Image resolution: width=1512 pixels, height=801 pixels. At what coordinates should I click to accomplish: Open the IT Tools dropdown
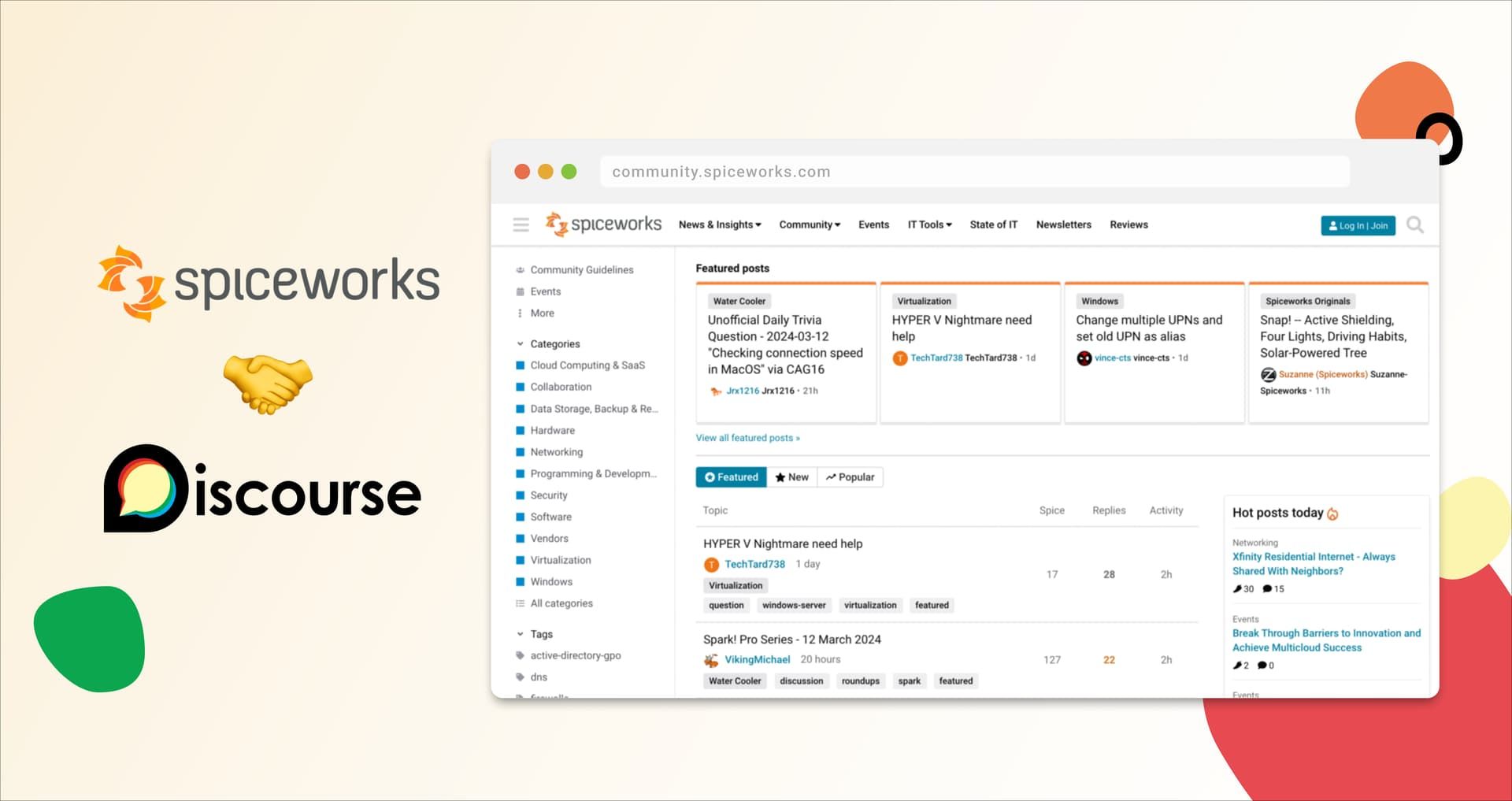pyautogui.click(x=929, y=224)
